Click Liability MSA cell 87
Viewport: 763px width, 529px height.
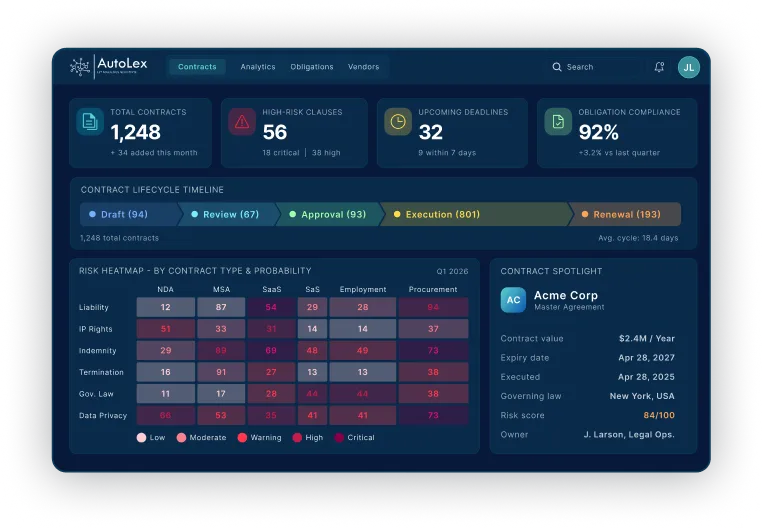tap(221, 307)
